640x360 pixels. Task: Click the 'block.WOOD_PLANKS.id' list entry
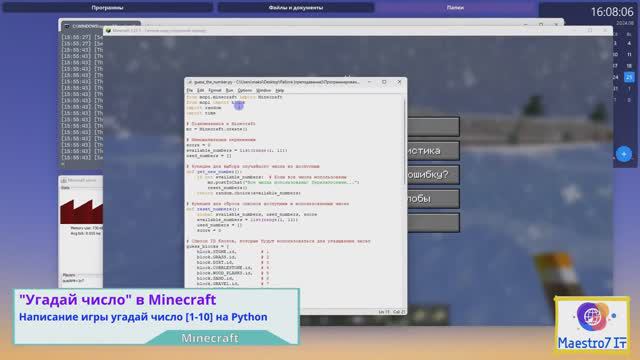coord(224,273)
